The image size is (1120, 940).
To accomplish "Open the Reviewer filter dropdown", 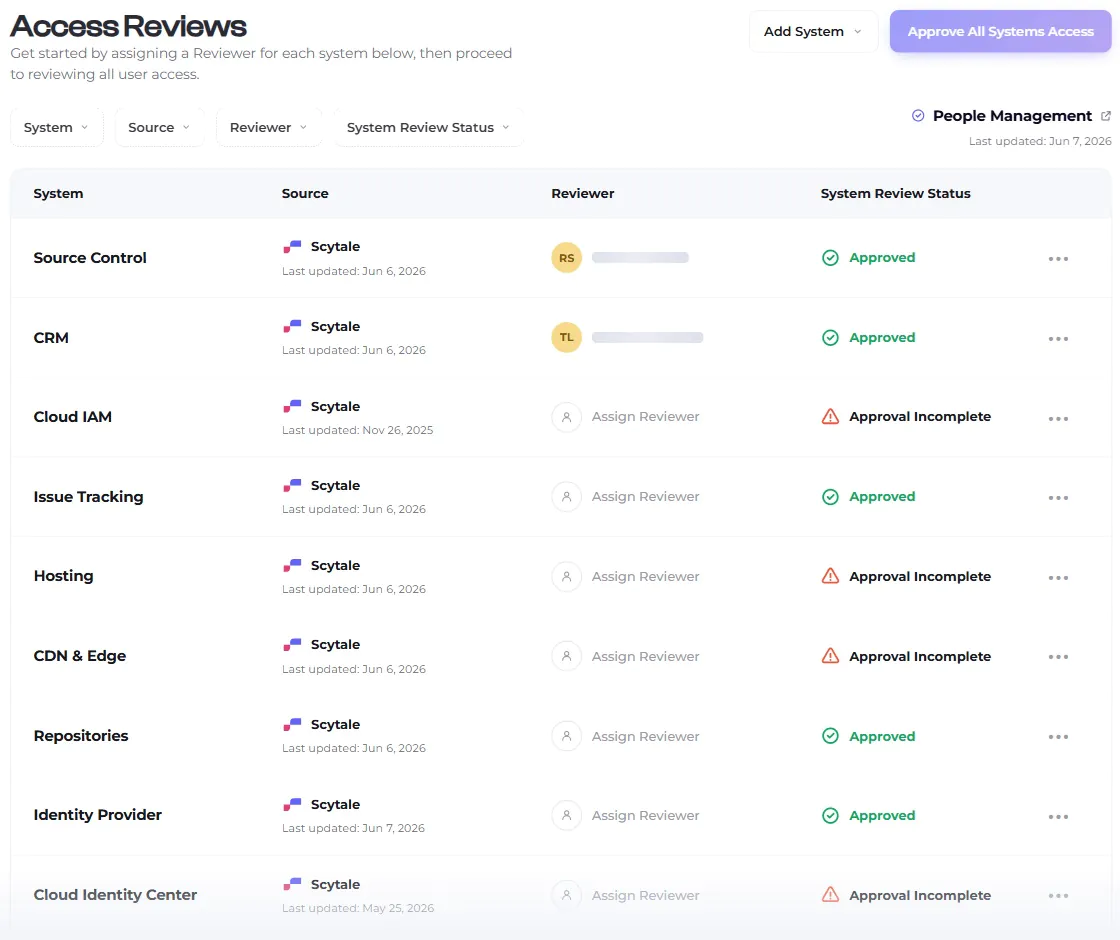I will 269,127.
